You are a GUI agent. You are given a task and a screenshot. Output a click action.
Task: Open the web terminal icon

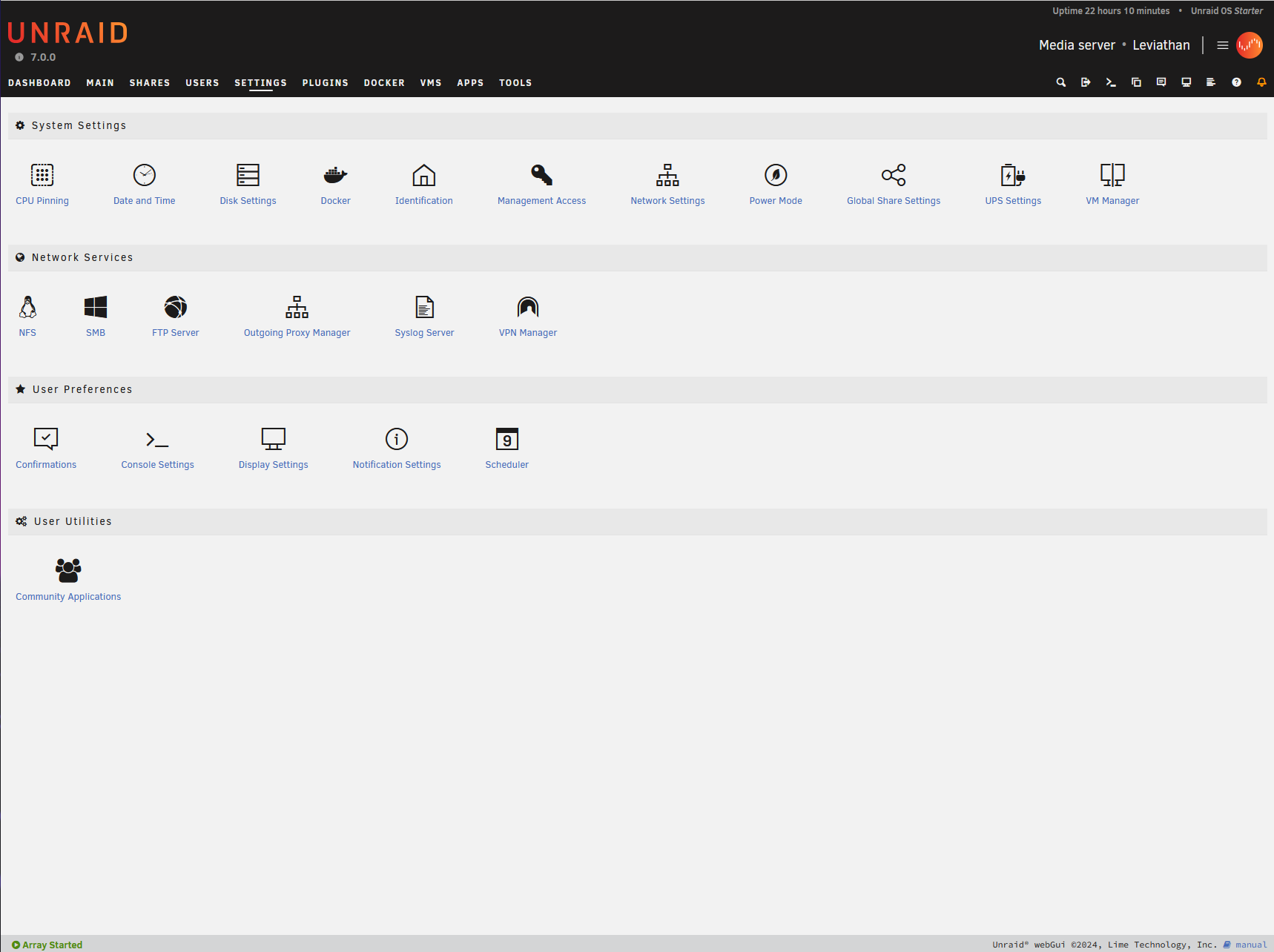[x=1110, y=82]
